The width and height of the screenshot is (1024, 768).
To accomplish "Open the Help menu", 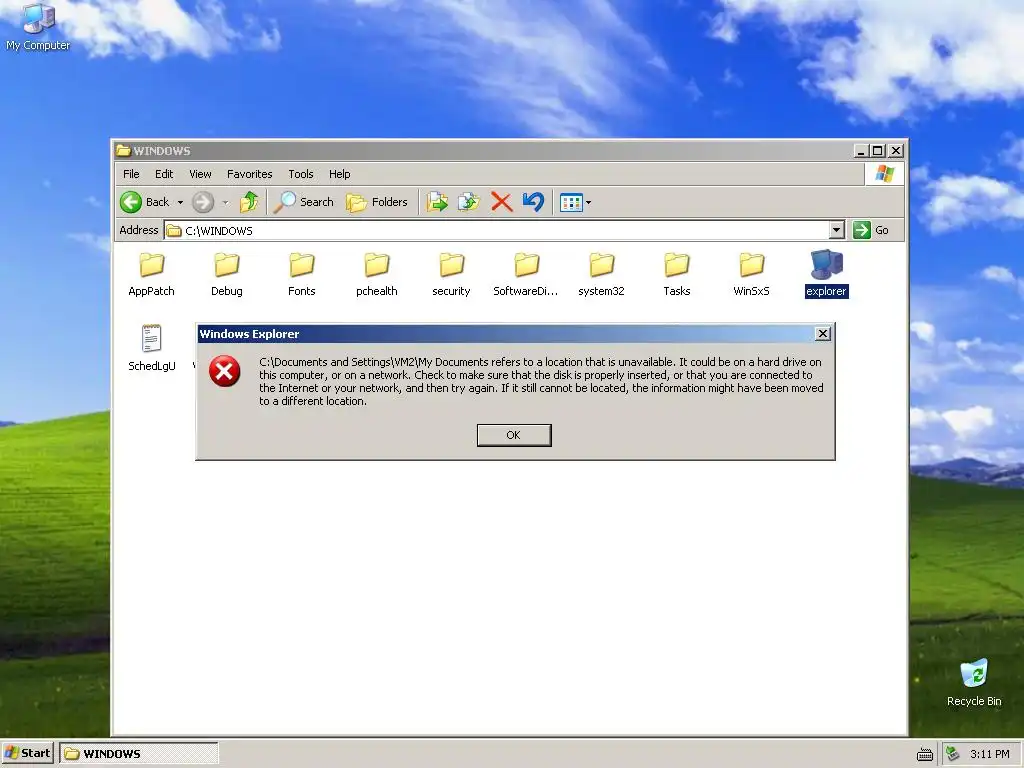I will (x=340, y=174).
